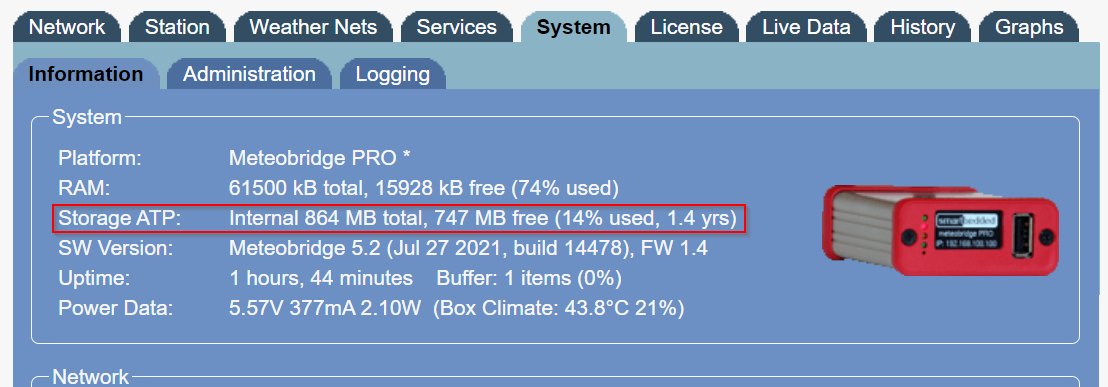The height and width of the screenshot is (387, 1108).
Task: Click the Meteobridge PRO device image
Action: 941,230
